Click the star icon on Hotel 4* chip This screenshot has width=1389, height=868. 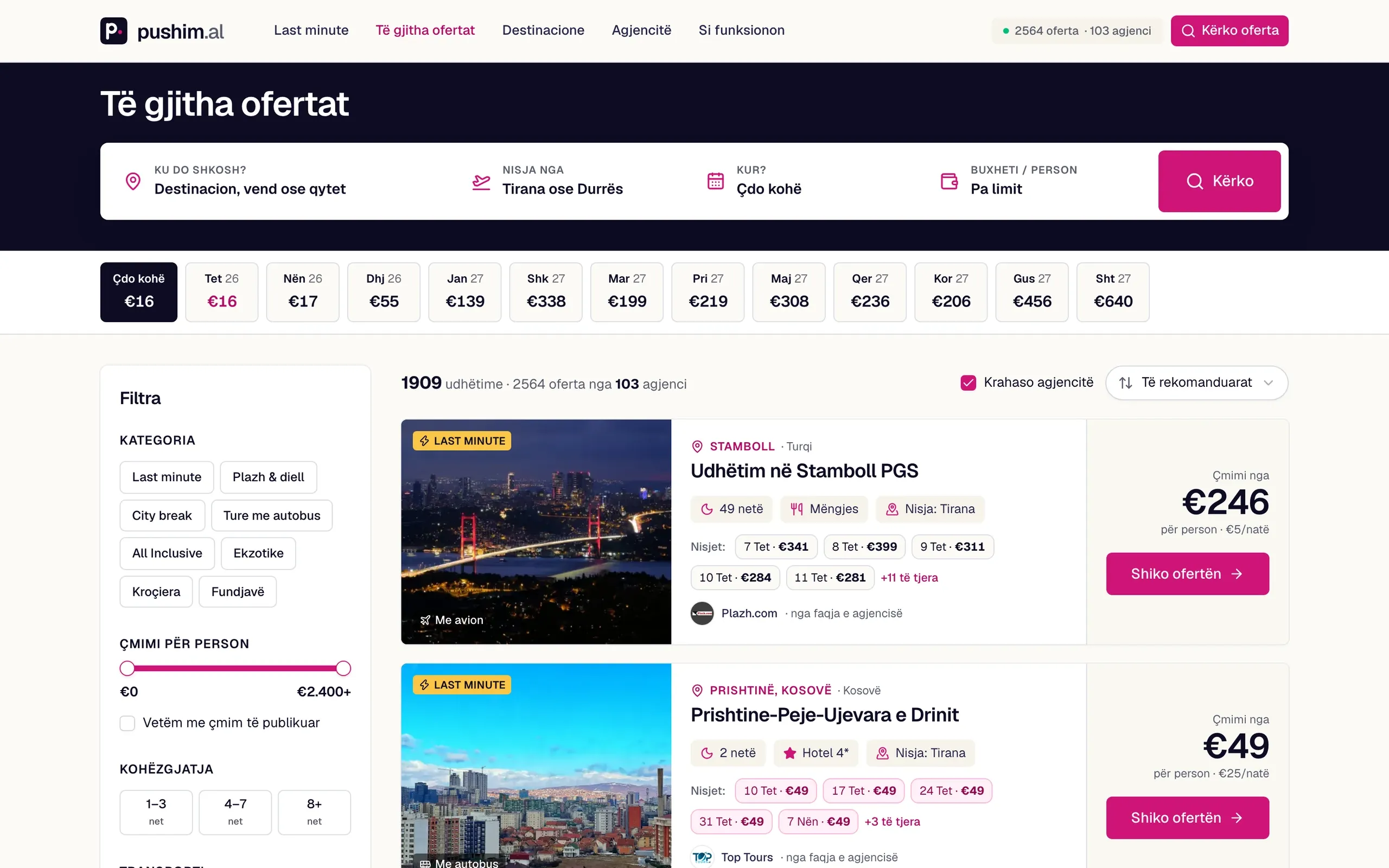tap(790, 753)
